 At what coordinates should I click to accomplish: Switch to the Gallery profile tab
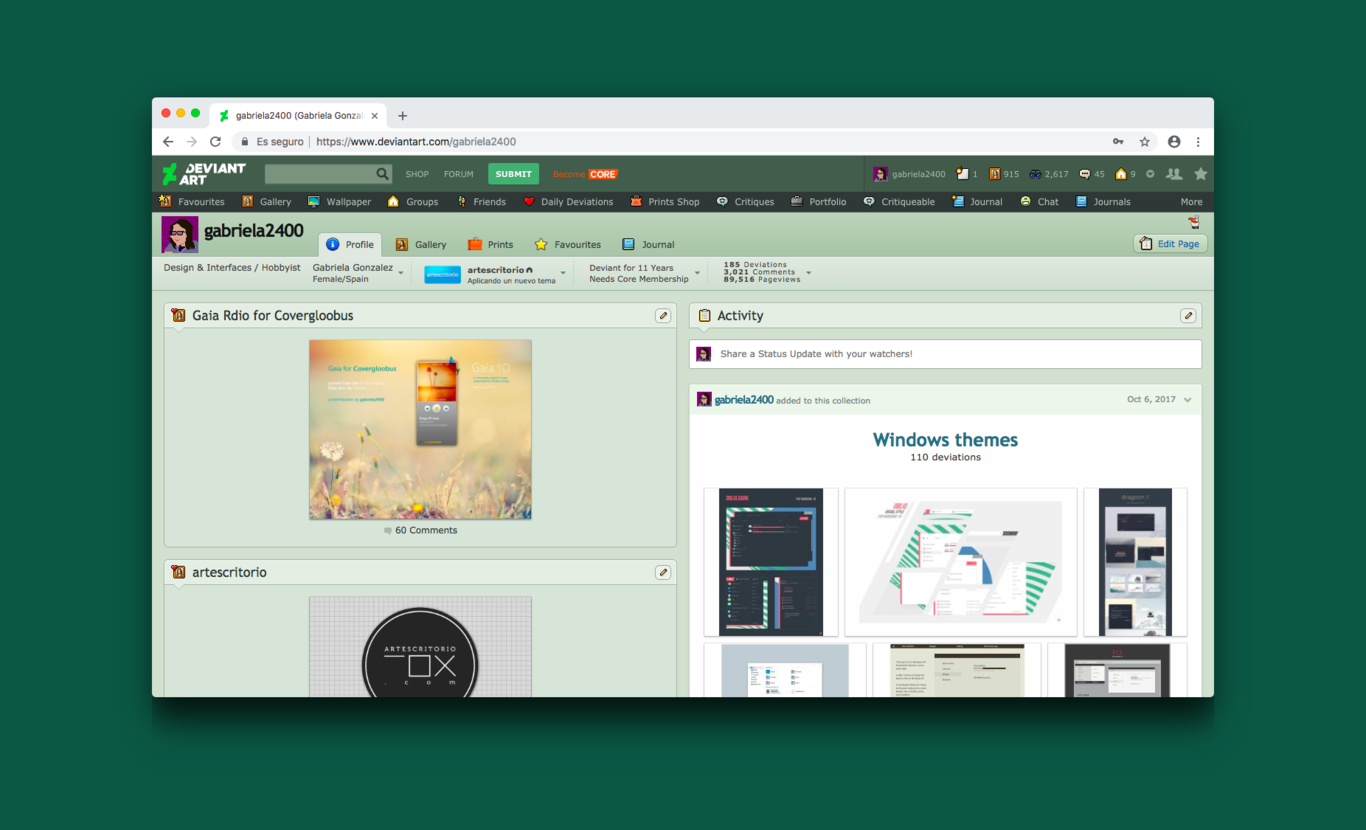(x=421, y=244)
